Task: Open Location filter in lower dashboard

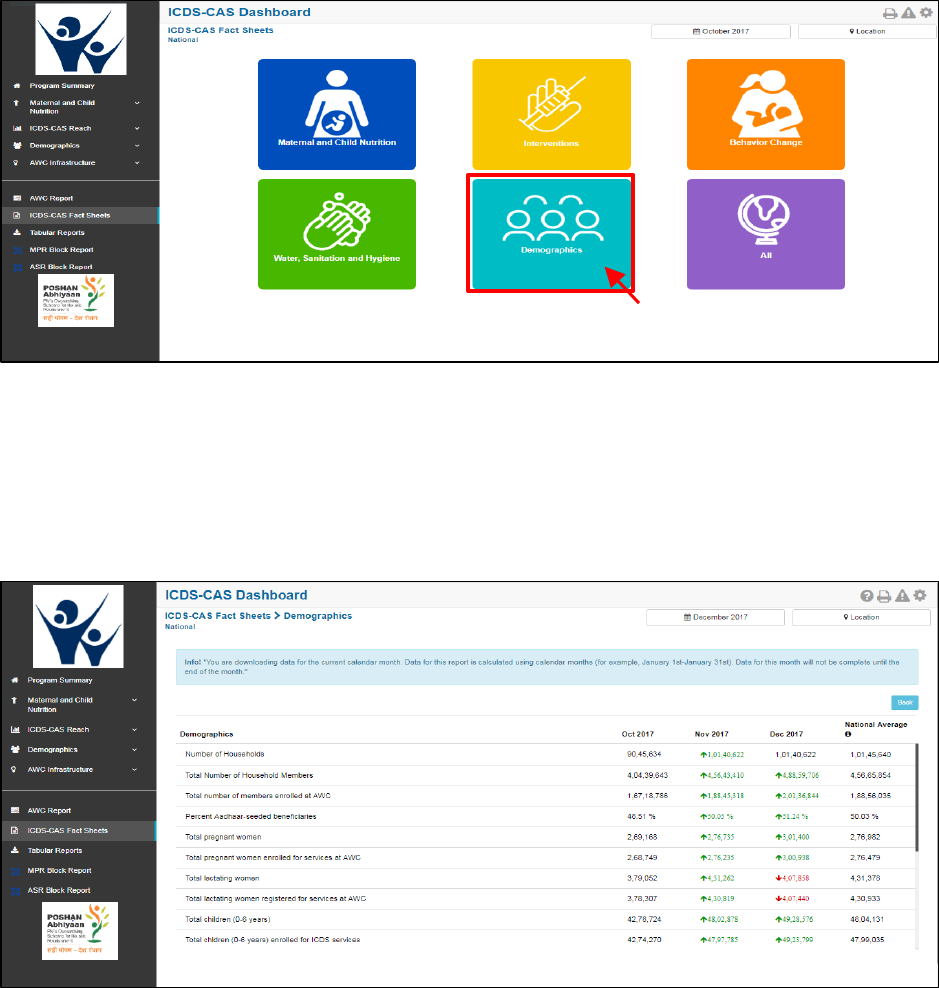Action: point(861,618)
